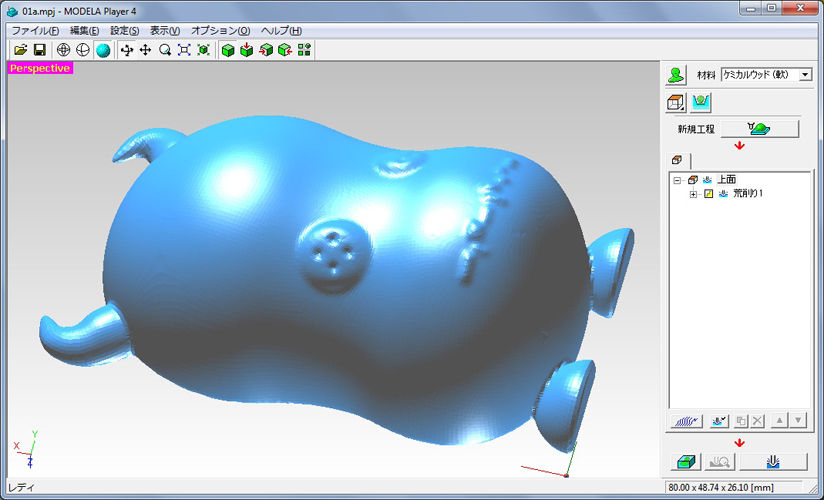824x500 pixels.
Task: Open the model settings green figure button
Action: [x=677, y=75]
